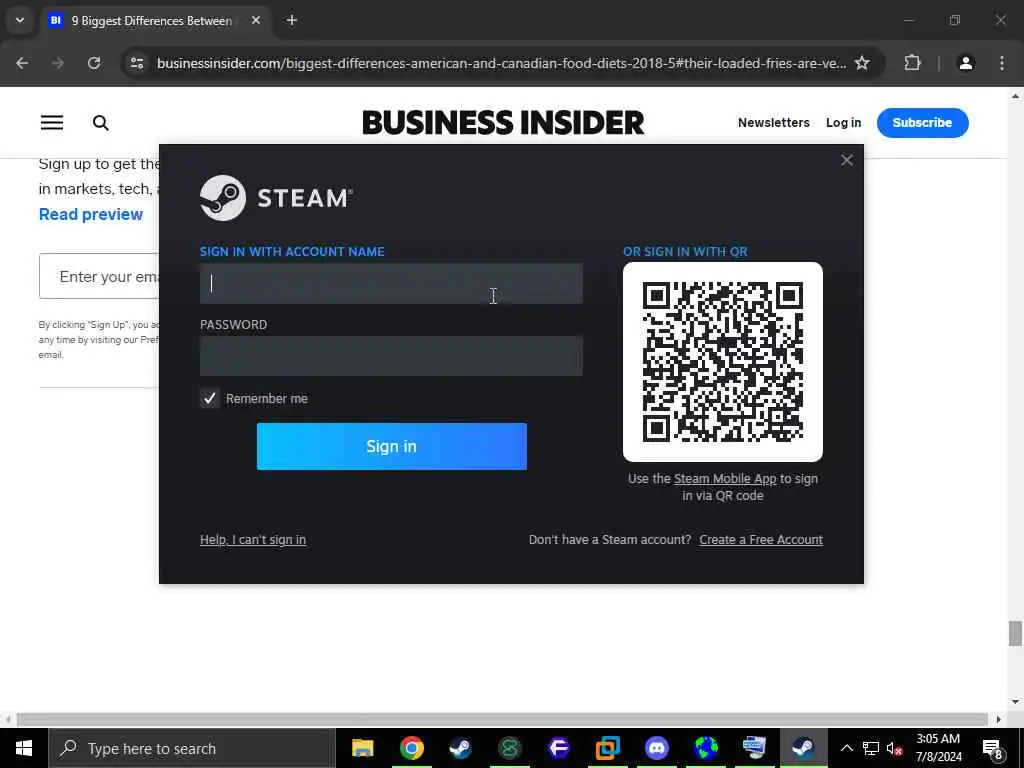Click the taskbar search box

pos(192,748)
